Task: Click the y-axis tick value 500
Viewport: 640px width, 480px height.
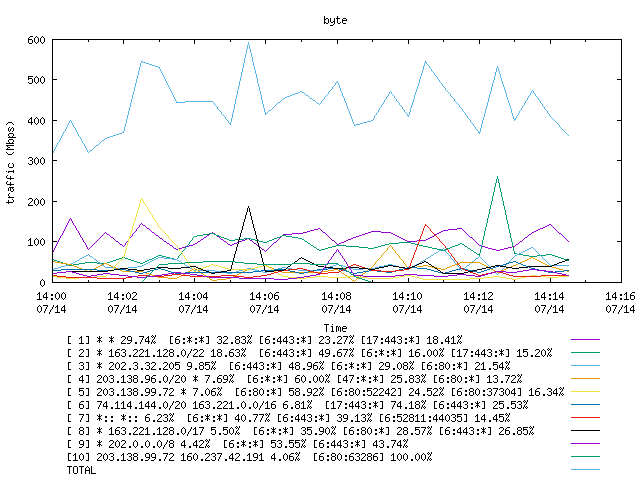Action: [x=36, y=80]
